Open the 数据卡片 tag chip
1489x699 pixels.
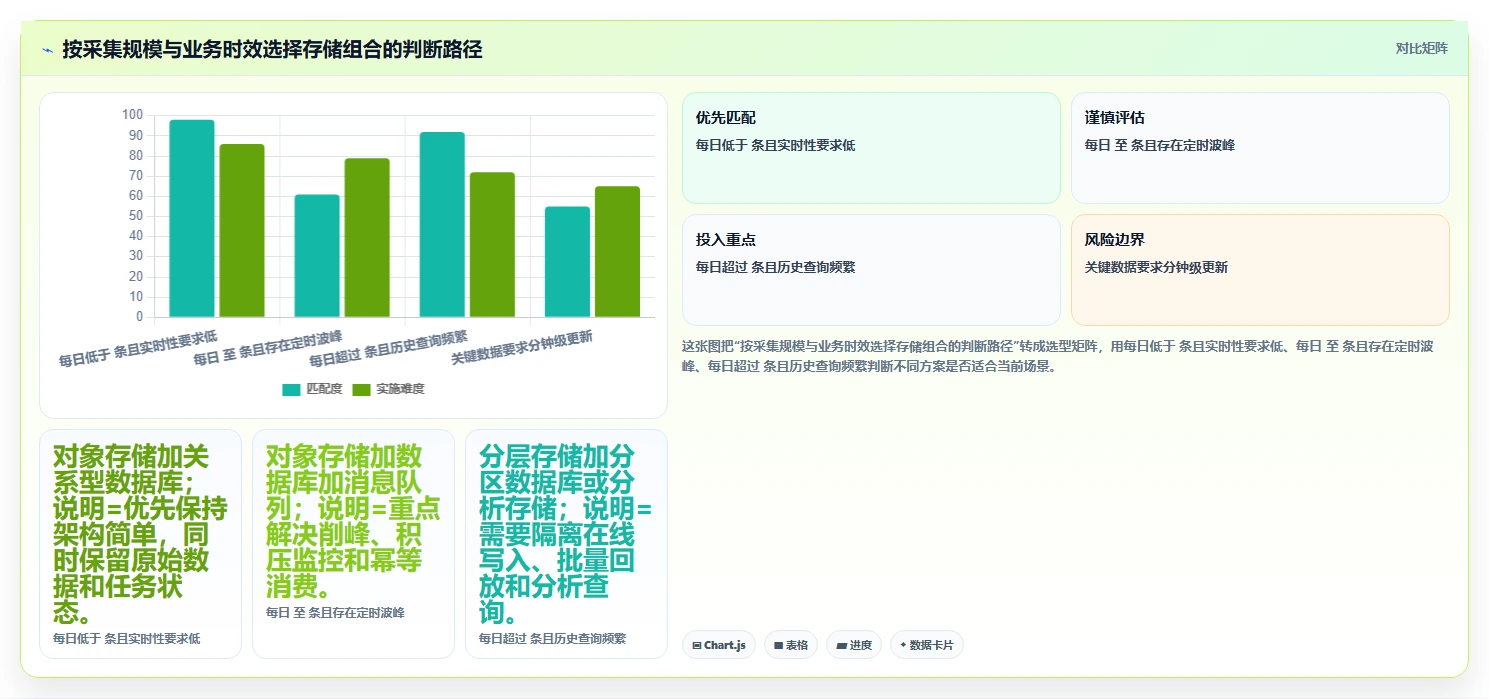click(x=927, y=645)
